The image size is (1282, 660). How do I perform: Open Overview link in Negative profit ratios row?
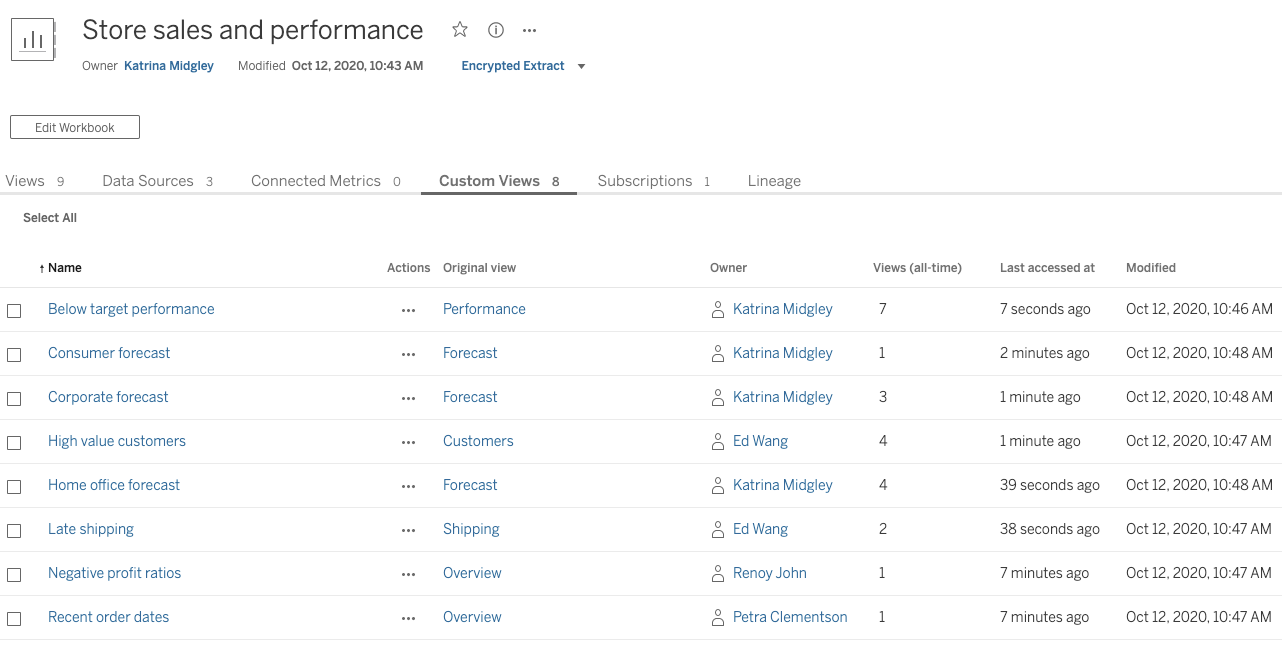472,573
